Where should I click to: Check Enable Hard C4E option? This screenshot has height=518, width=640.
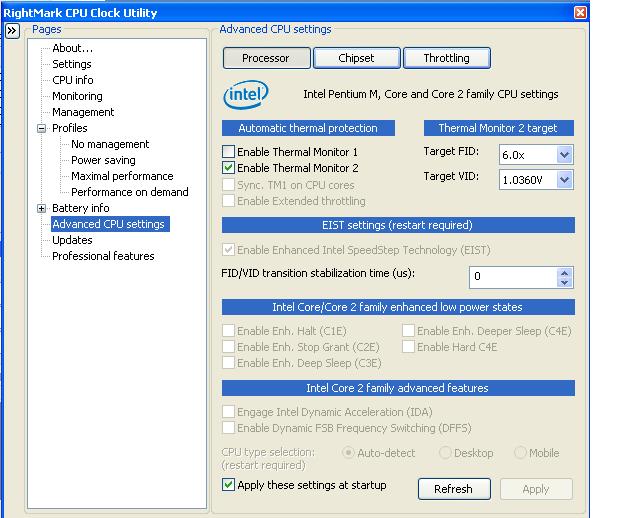pyautogui.click(x=408, y=347)
